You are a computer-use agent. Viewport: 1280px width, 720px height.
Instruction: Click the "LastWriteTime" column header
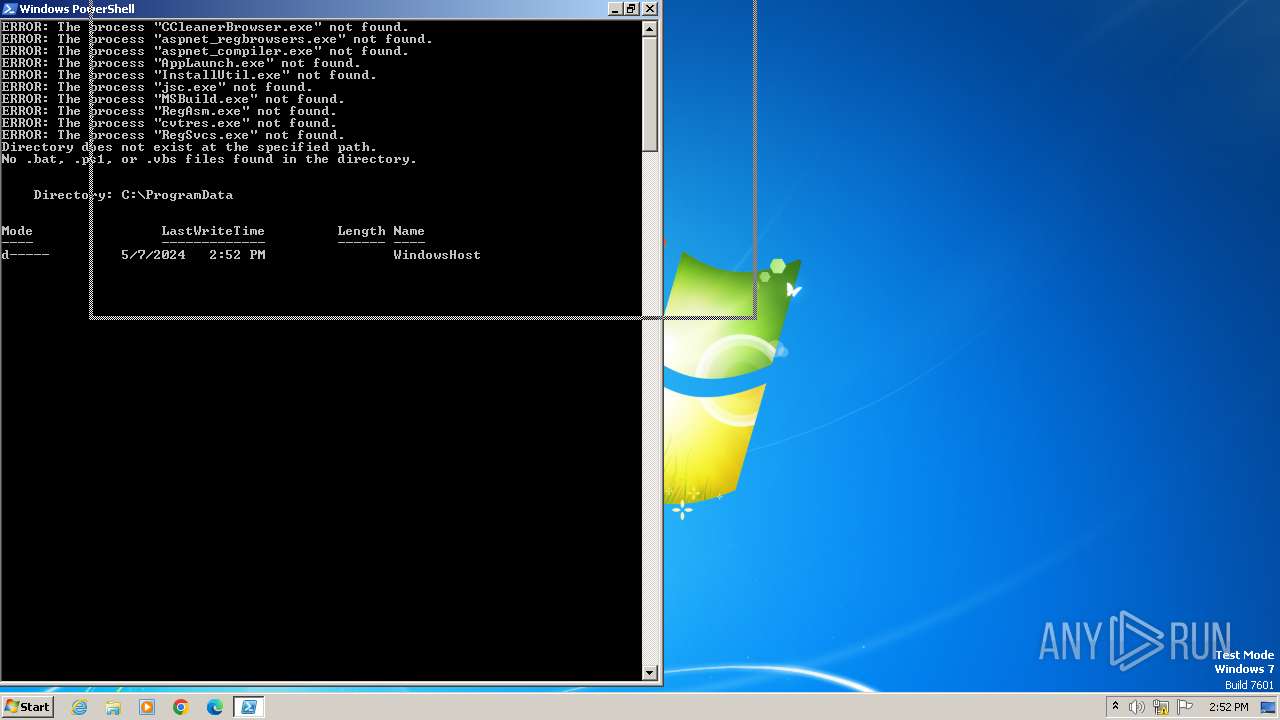[213, 231]
